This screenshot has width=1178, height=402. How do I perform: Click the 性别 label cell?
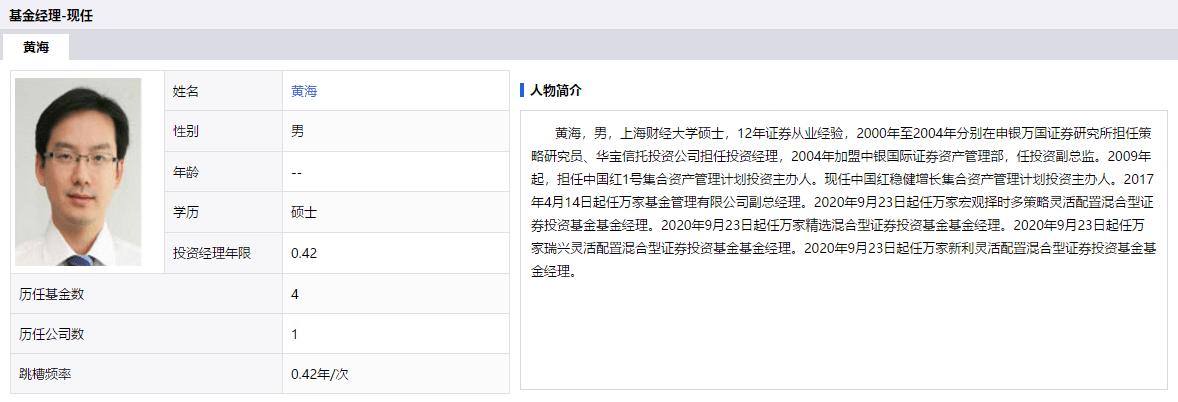[223, 131]
